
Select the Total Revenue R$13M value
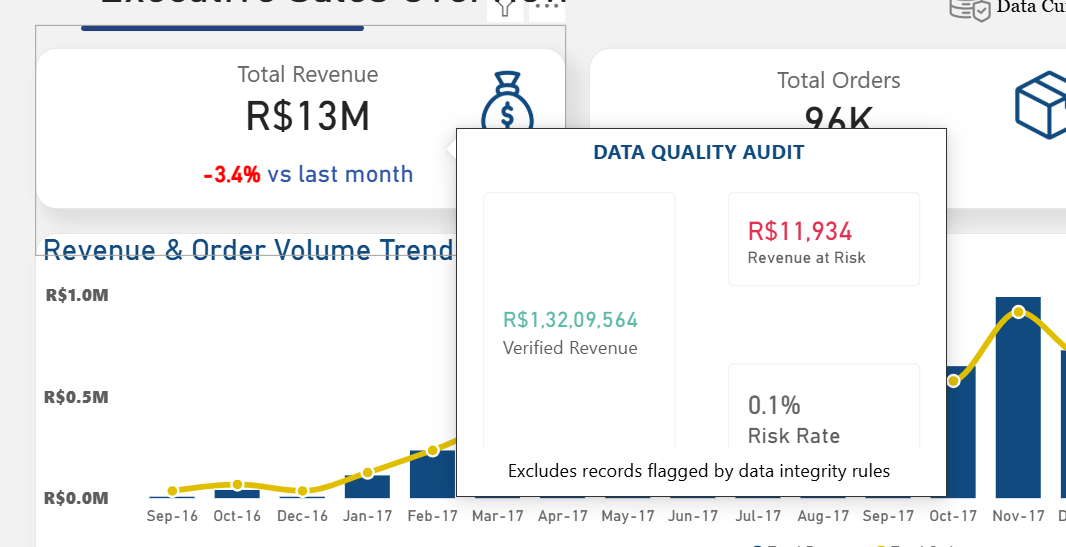coord(308,117)
